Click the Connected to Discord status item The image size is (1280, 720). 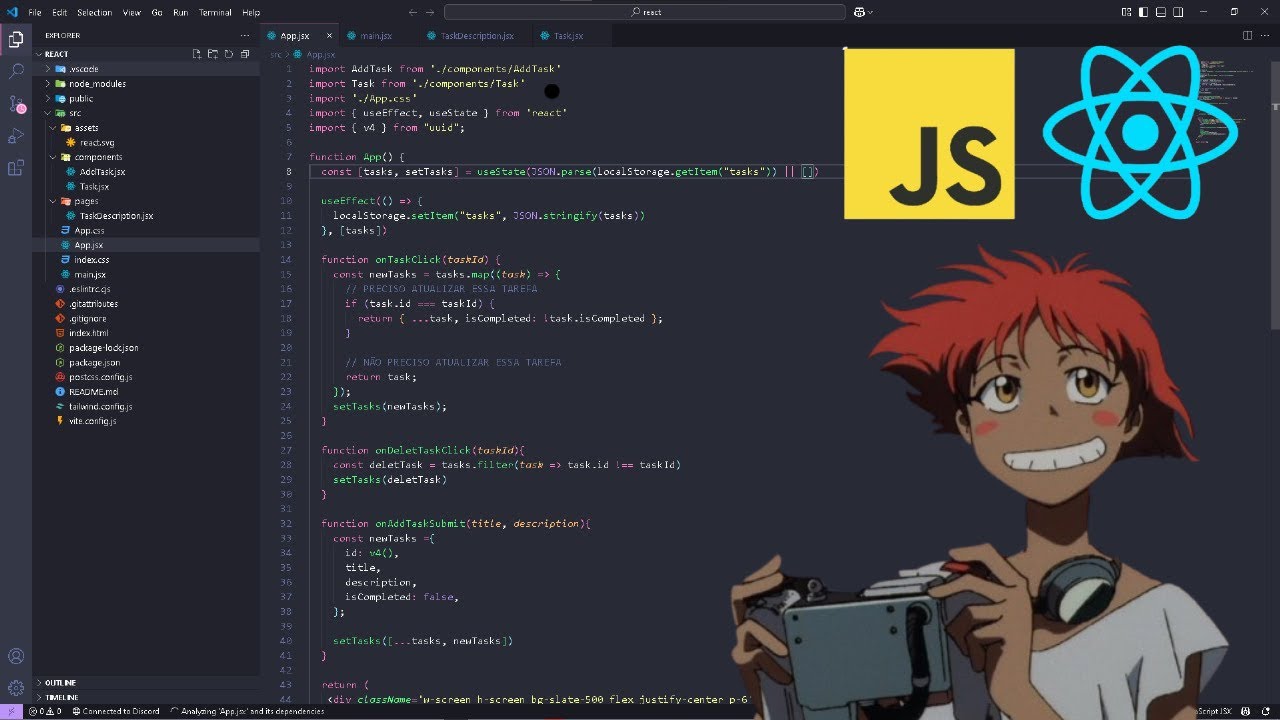click(x=114, y=711)
